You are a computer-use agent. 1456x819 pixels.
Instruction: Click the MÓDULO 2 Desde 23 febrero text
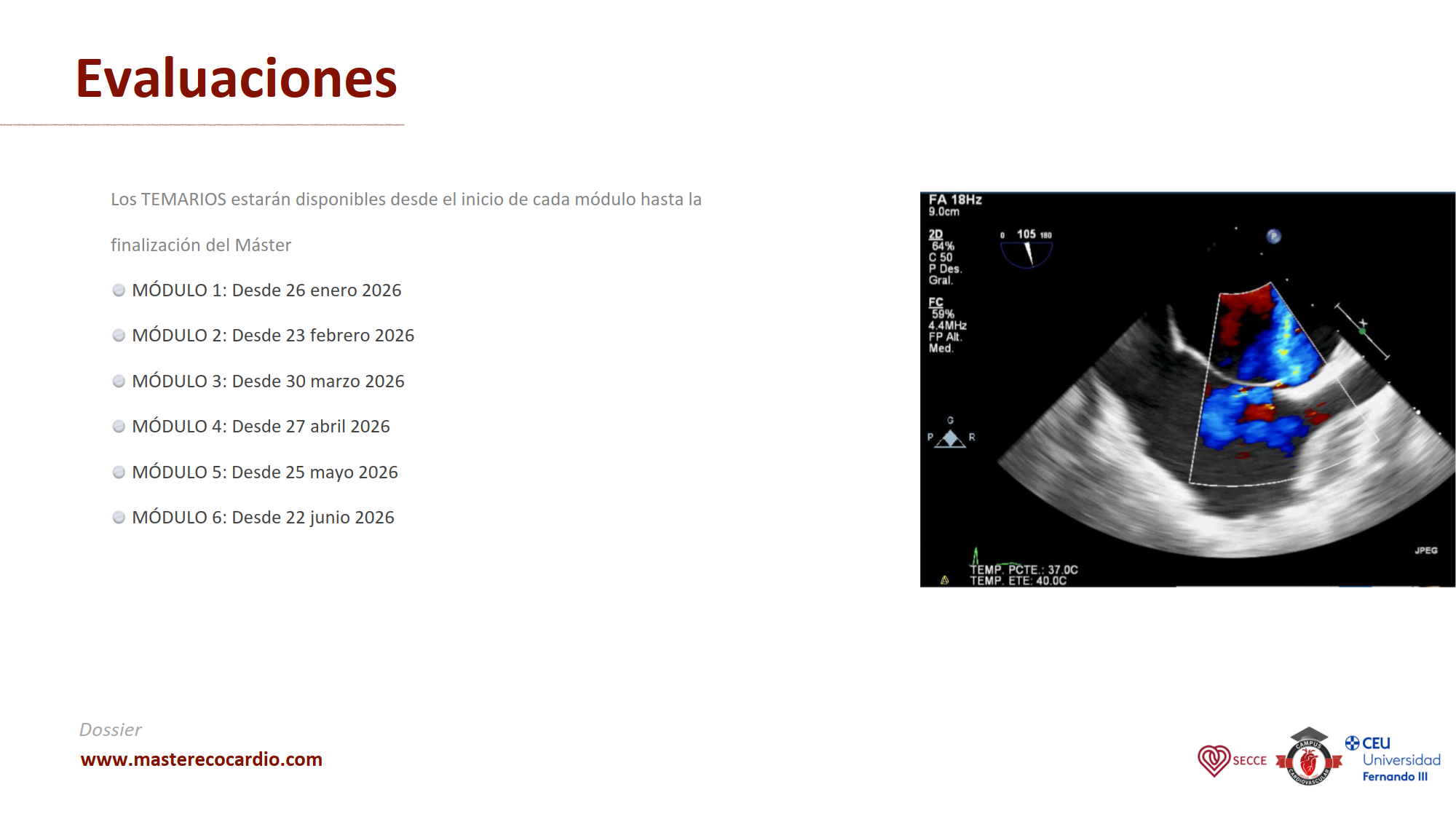tap(273, 336)
